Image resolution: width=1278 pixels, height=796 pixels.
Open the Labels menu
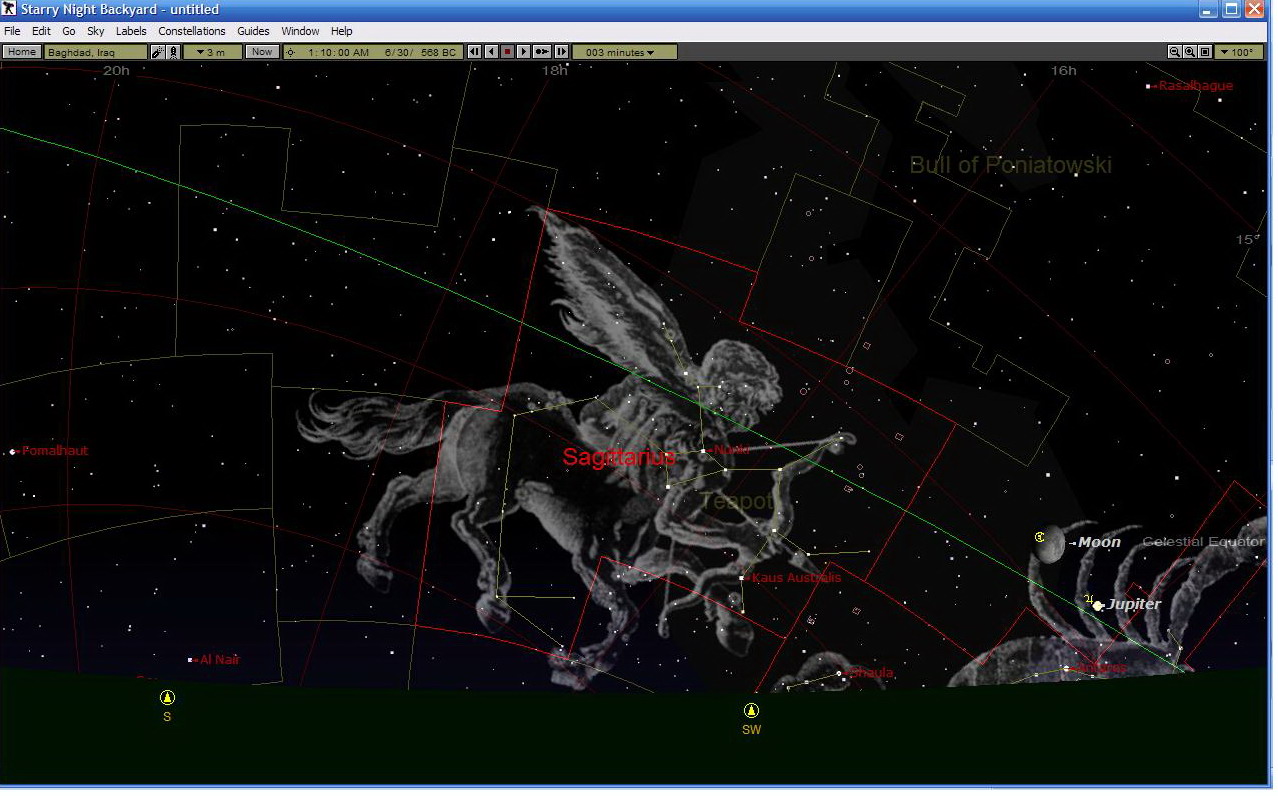tap(131, 31)
